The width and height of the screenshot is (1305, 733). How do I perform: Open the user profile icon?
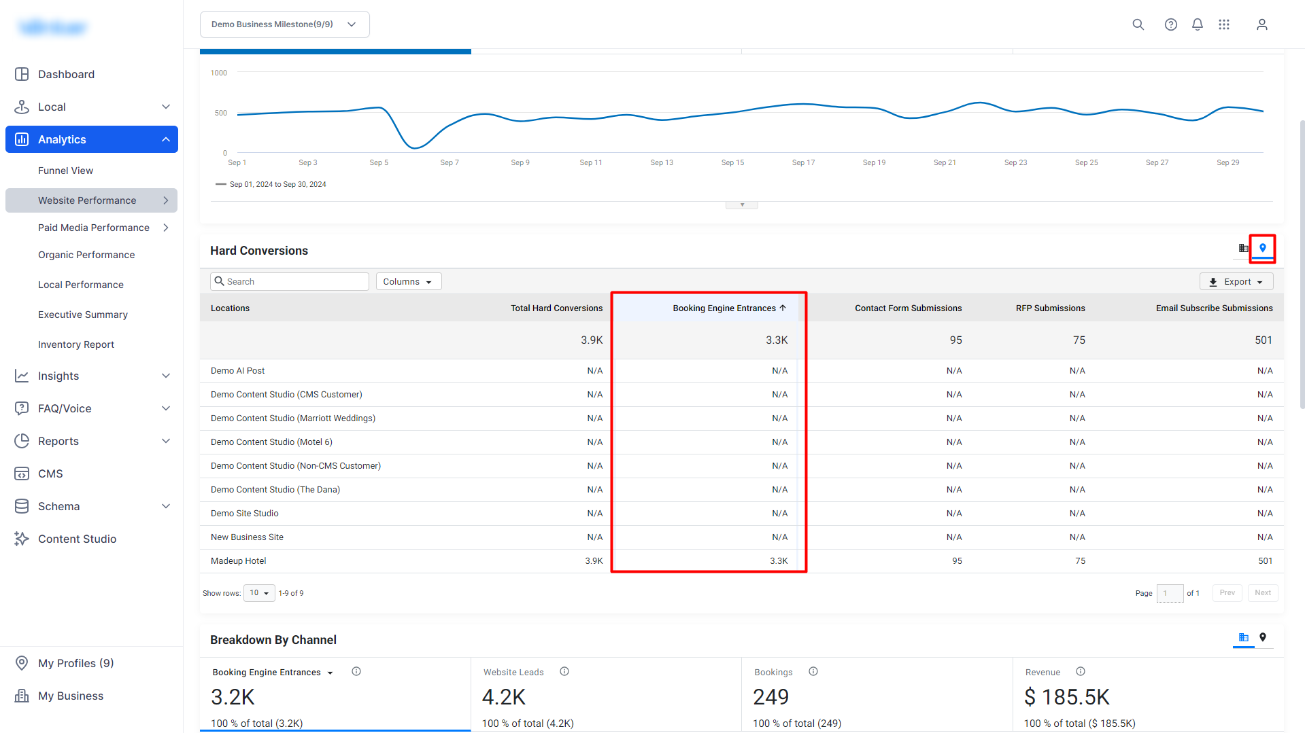coord(1262,25)
